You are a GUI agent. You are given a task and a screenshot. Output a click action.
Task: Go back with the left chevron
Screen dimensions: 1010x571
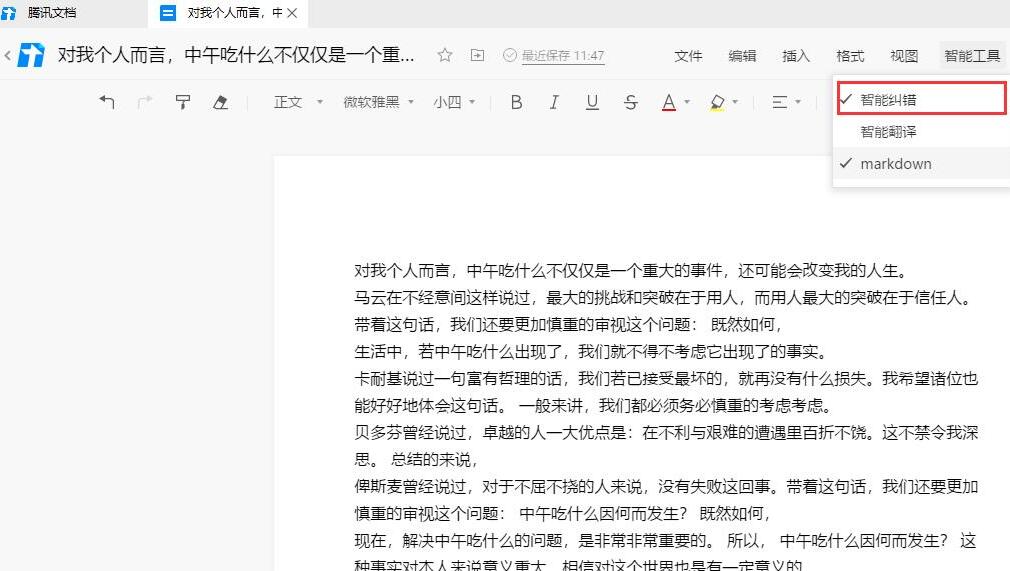point(7,55)
